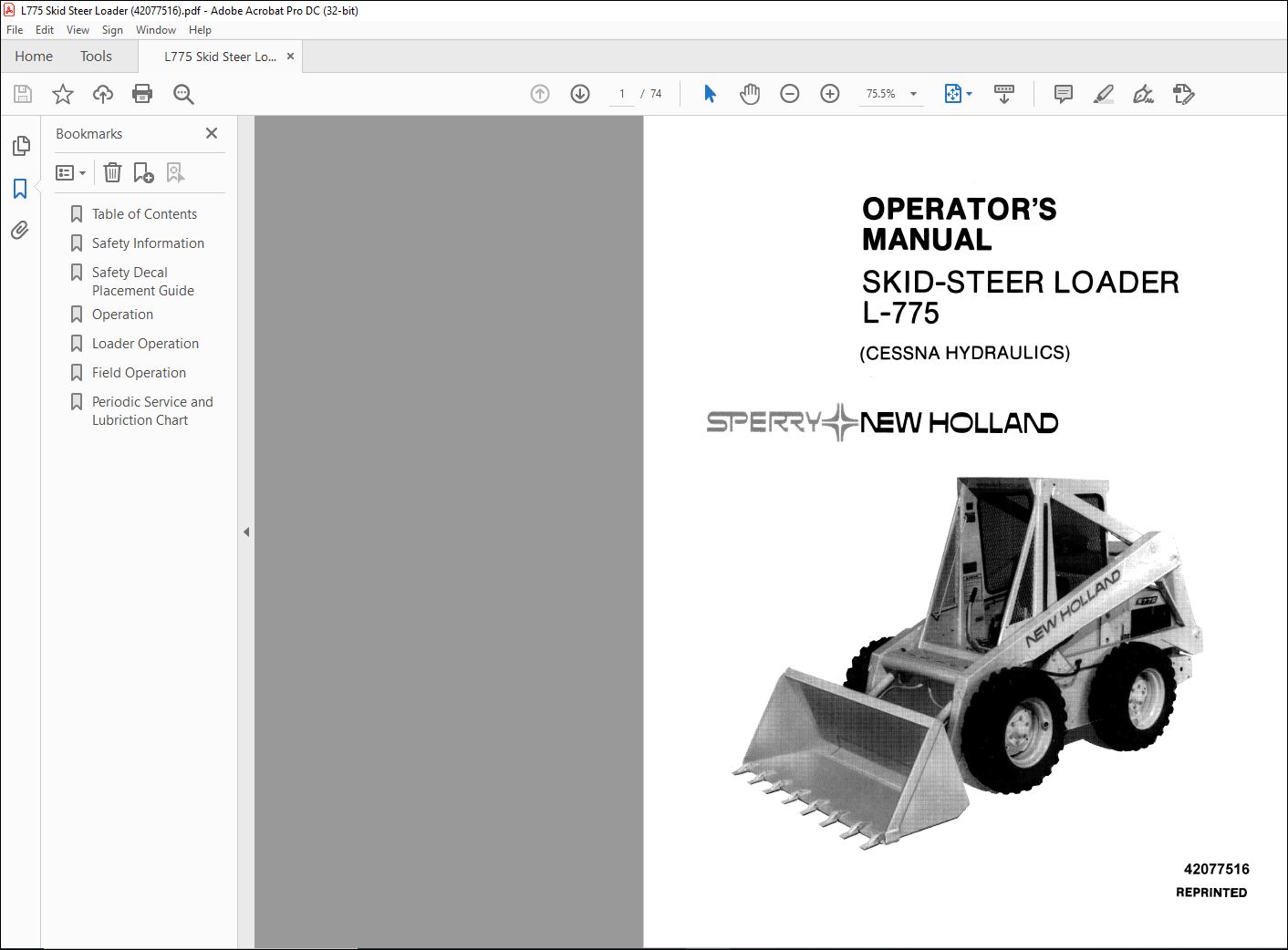Click the current page number field
This screenshot has width=1288, height=950.
point(622,94)
